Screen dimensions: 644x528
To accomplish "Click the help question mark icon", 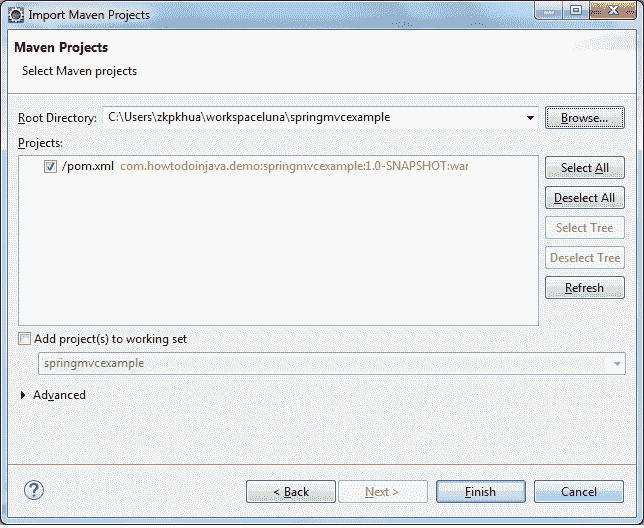I will click(x=34, y=490).
